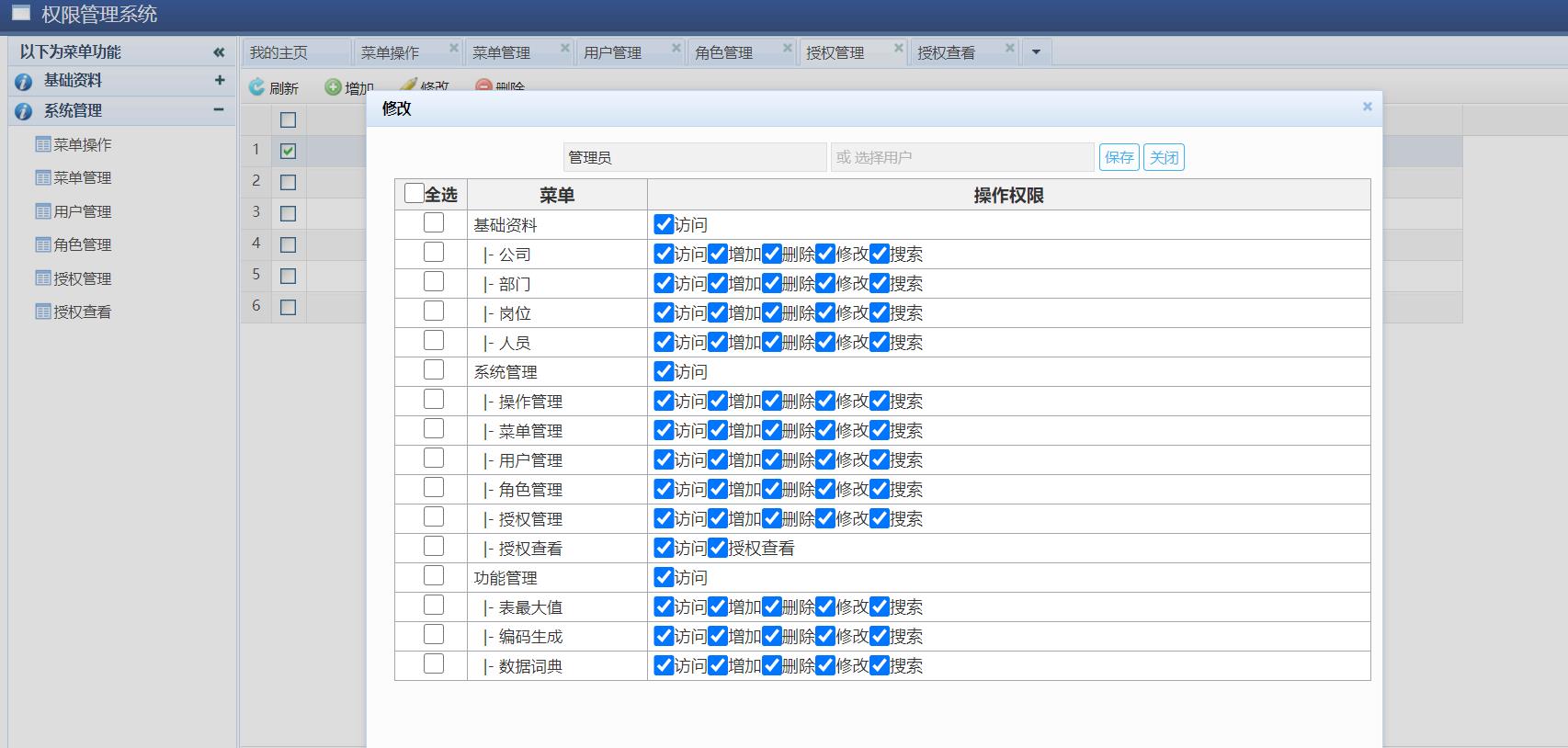Image resolution: width=1568 pixels, height=748 pixels.
Task: Collapse the sidebar with double-chevron icon
Action: (x=219, y=52)
